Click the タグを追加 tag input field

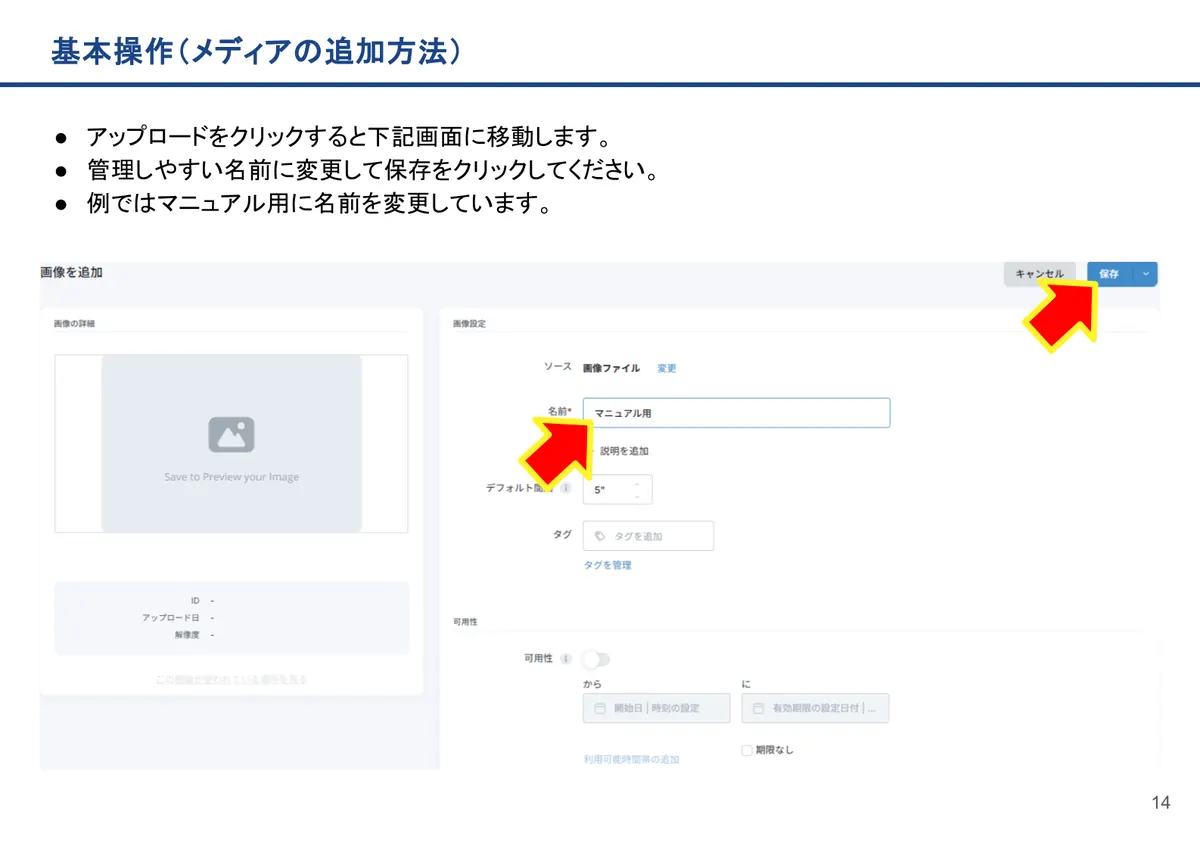(x=648, y=536)
